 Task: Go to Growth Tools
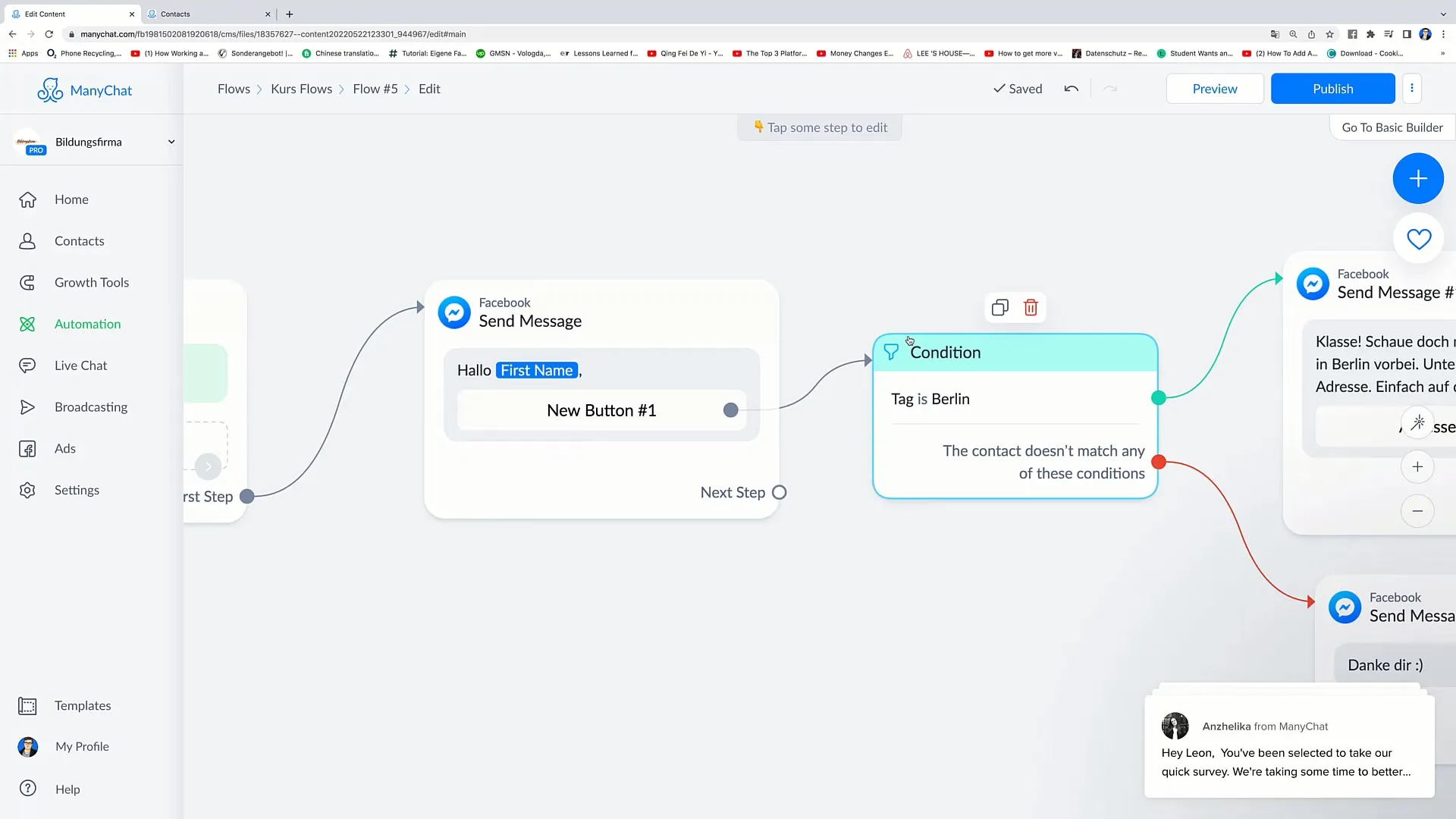pos(91,283)
